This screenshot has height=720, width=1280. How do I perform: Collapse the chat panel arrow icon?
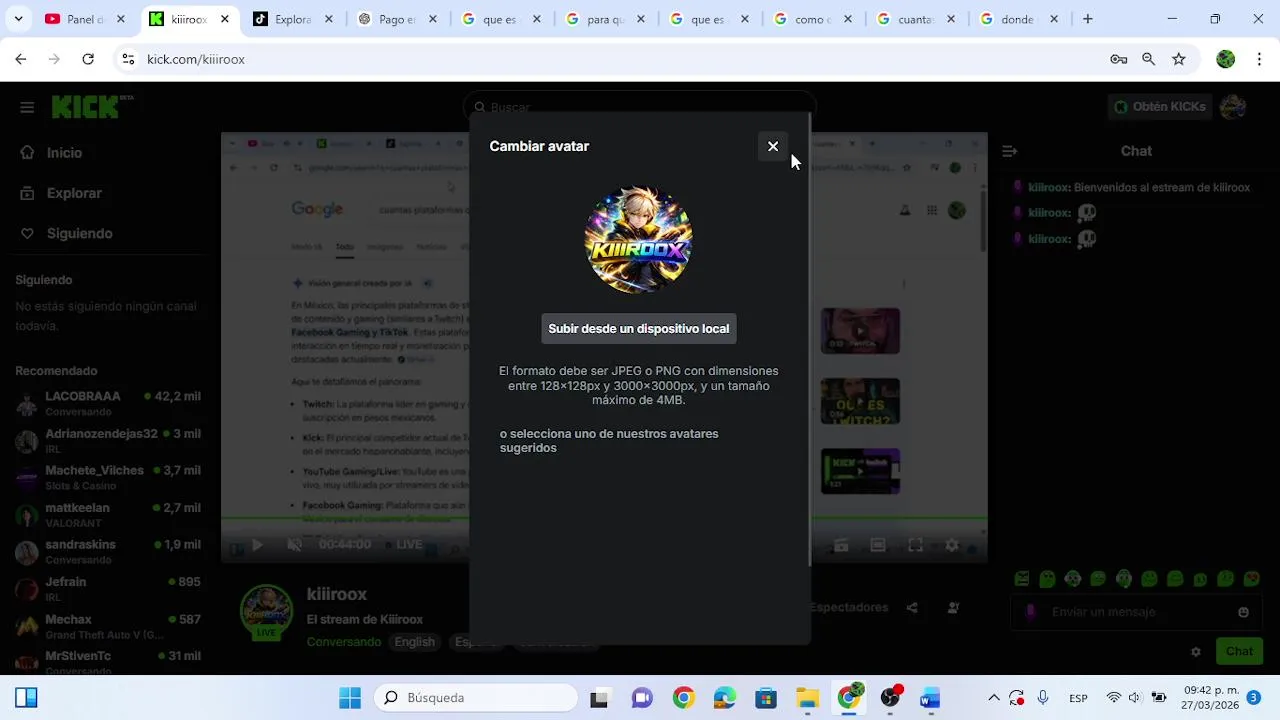tap(1009, 151)
